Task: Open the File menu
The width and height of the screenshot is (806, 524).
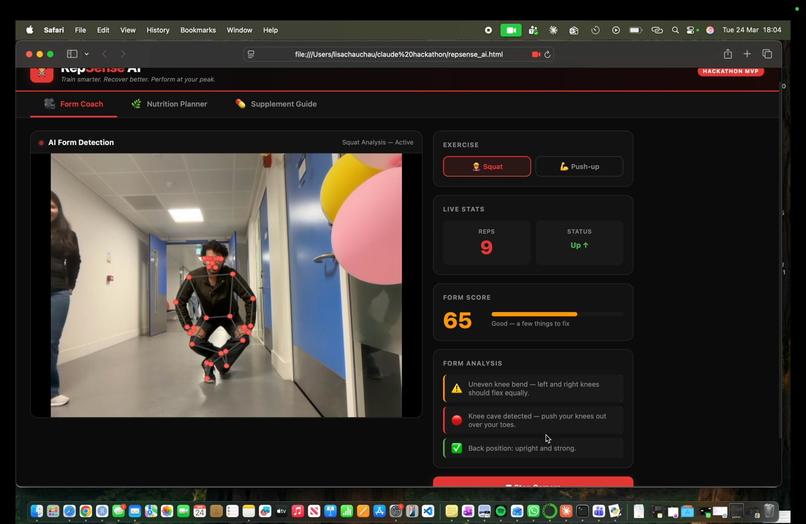Action: click(x=80, y=30)
